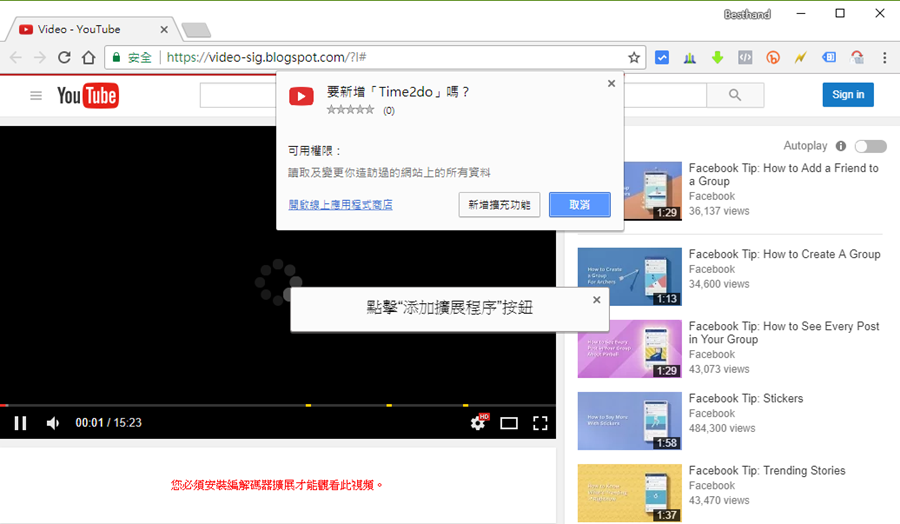The height and width of the screenshot is (524, 900).
Task: Mute the video volume speaker icon
Action: (53, 423)
